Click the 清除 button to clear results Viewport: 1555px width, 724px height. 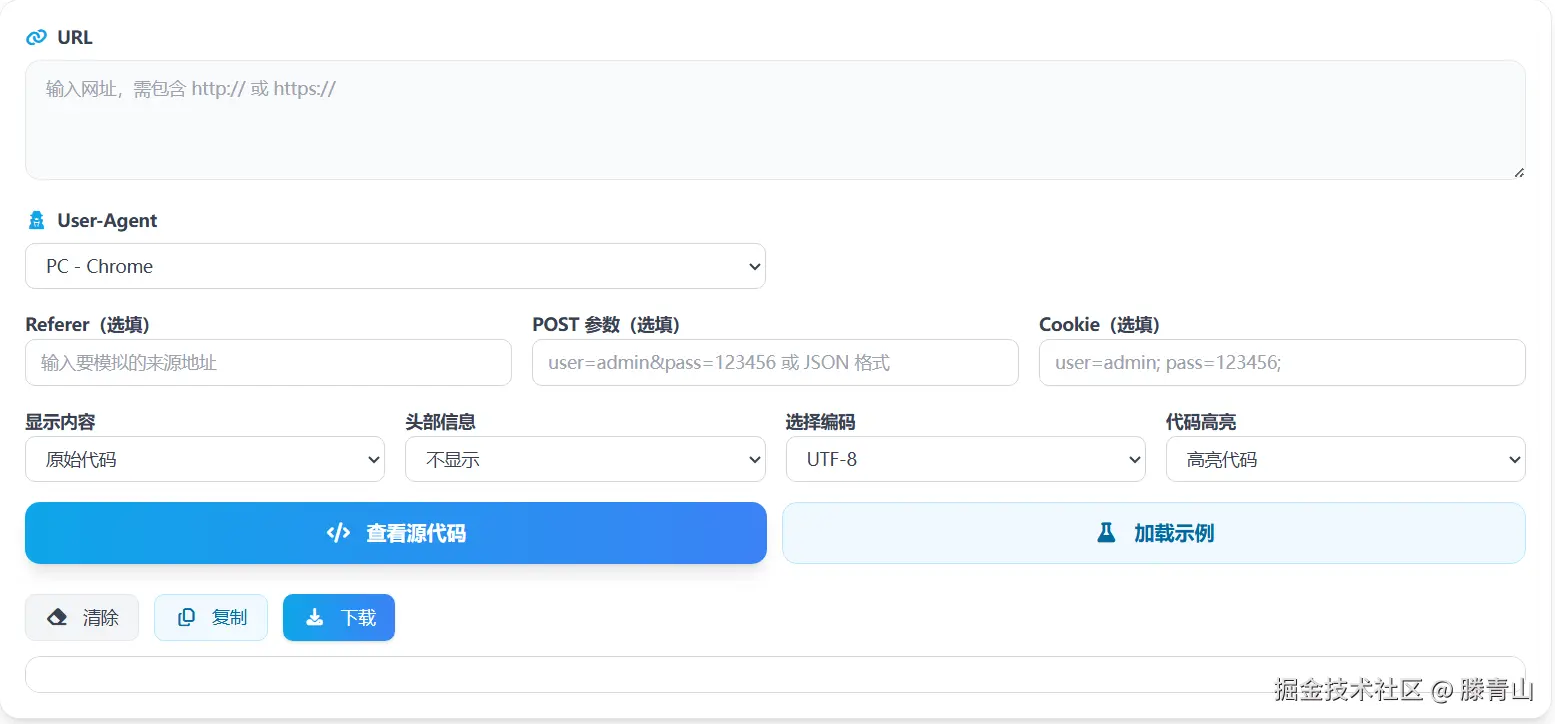[81, 617]
